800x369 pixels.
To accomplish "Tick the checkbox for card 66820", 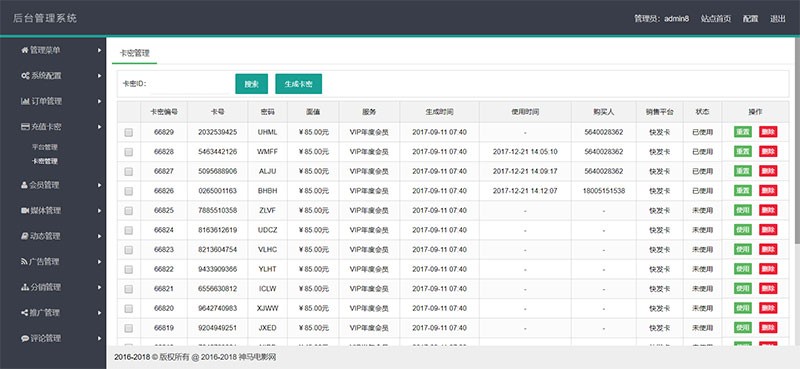I will 129,308.
